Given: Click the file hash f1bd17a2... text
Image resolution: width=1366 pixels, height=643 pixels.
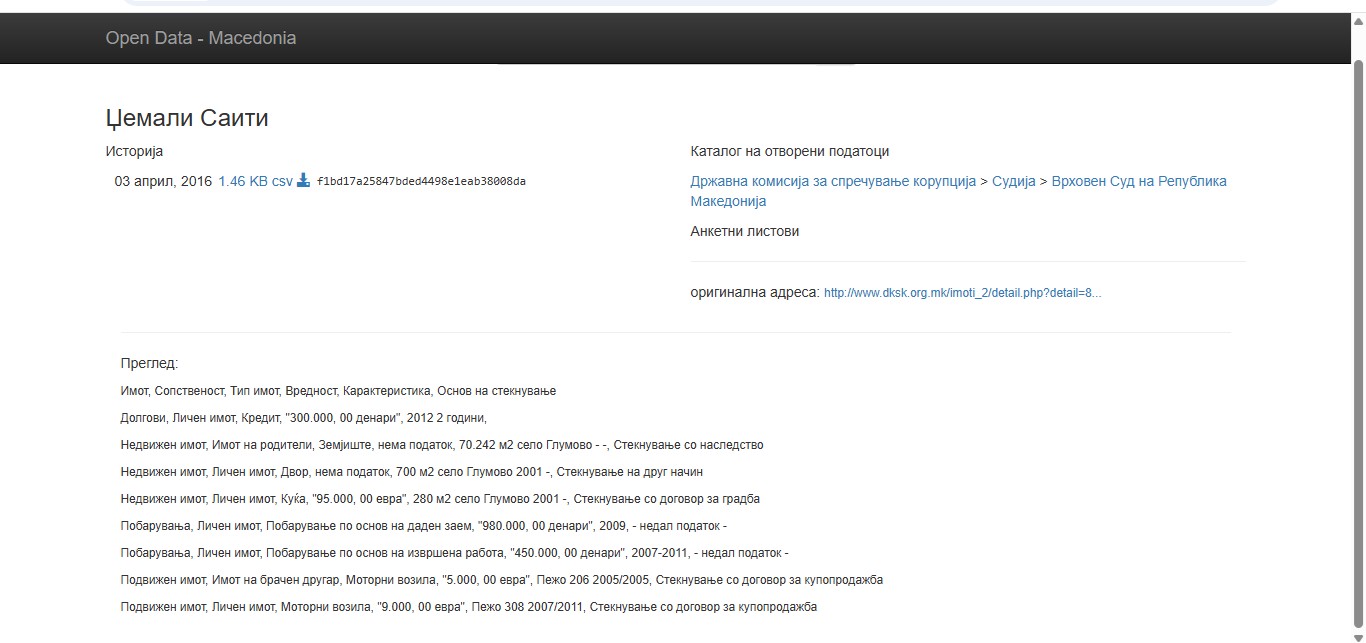Looking at the screenshot, I should click(421, 182).
